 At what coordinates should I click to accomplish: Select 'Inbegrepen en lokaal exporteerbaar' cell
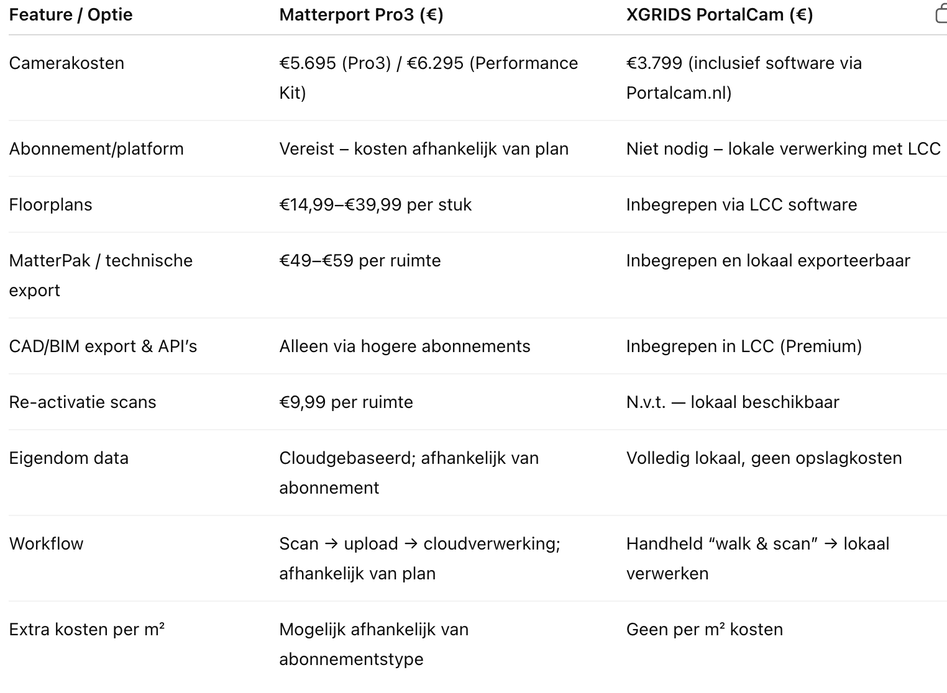[768, 260]
